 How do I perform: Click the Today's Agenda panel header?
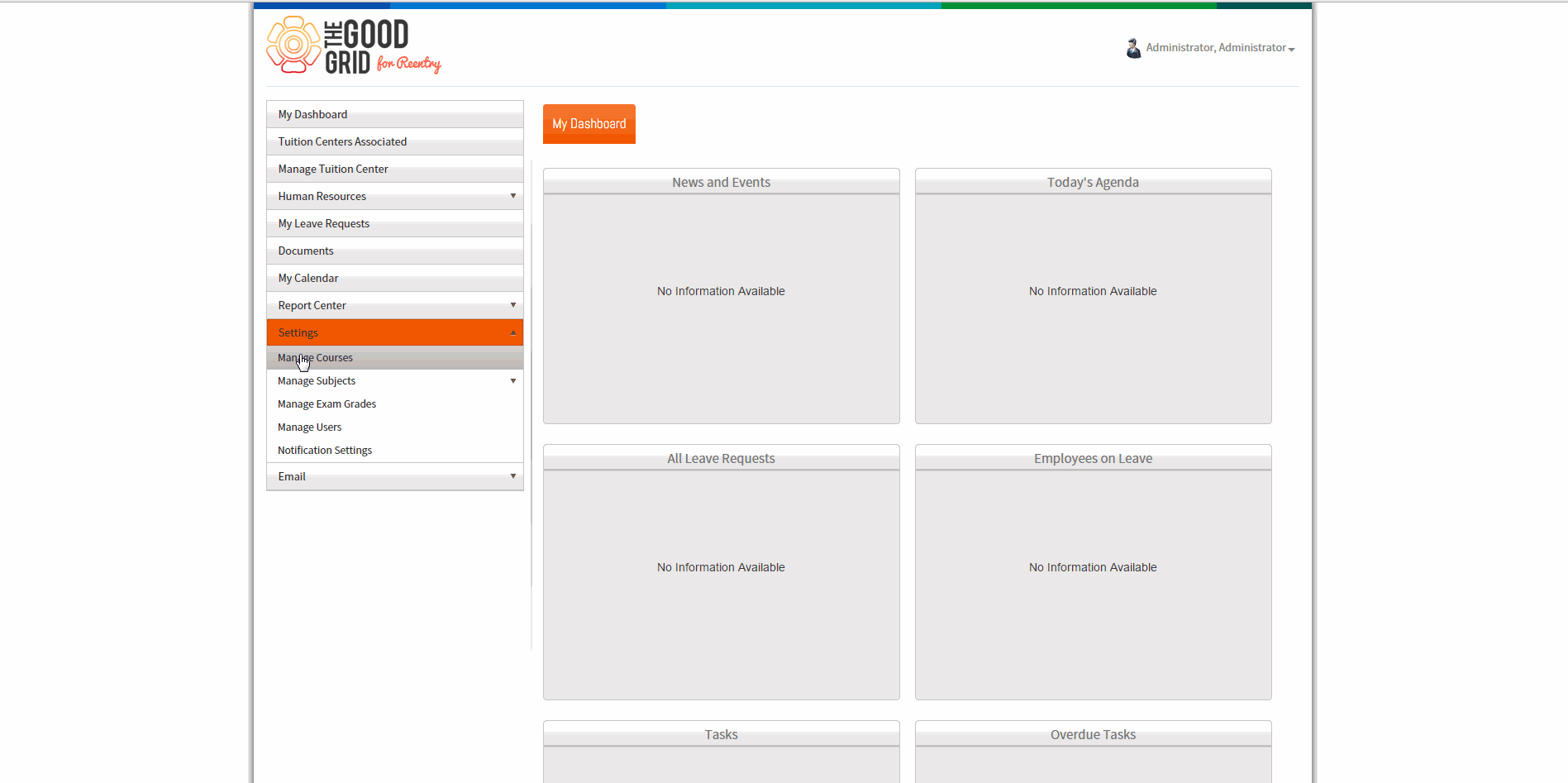[x=1093, y=182]
